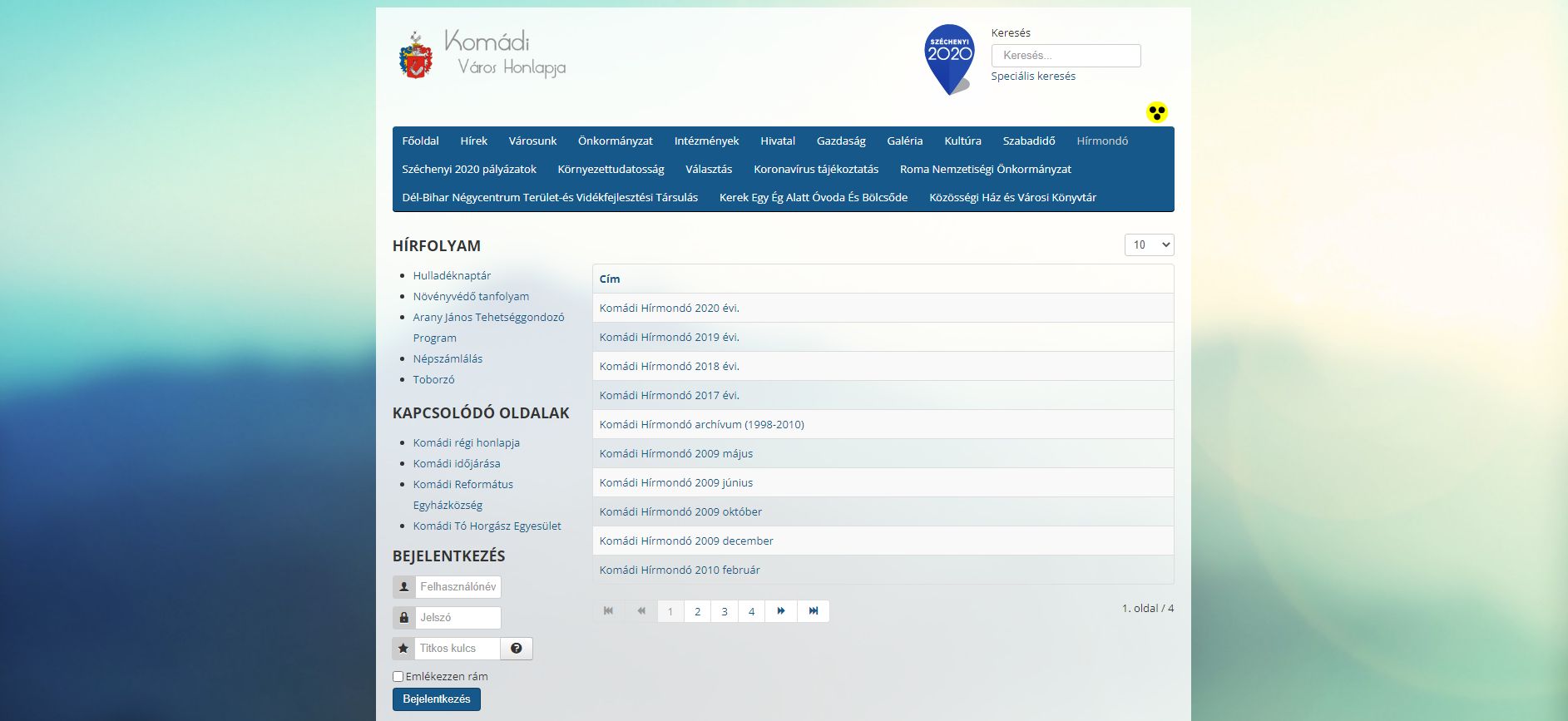Toggle the yellow accessibility view icon
The height and width of the screenshot is (721, 1568).
(x=1156, y=112)
